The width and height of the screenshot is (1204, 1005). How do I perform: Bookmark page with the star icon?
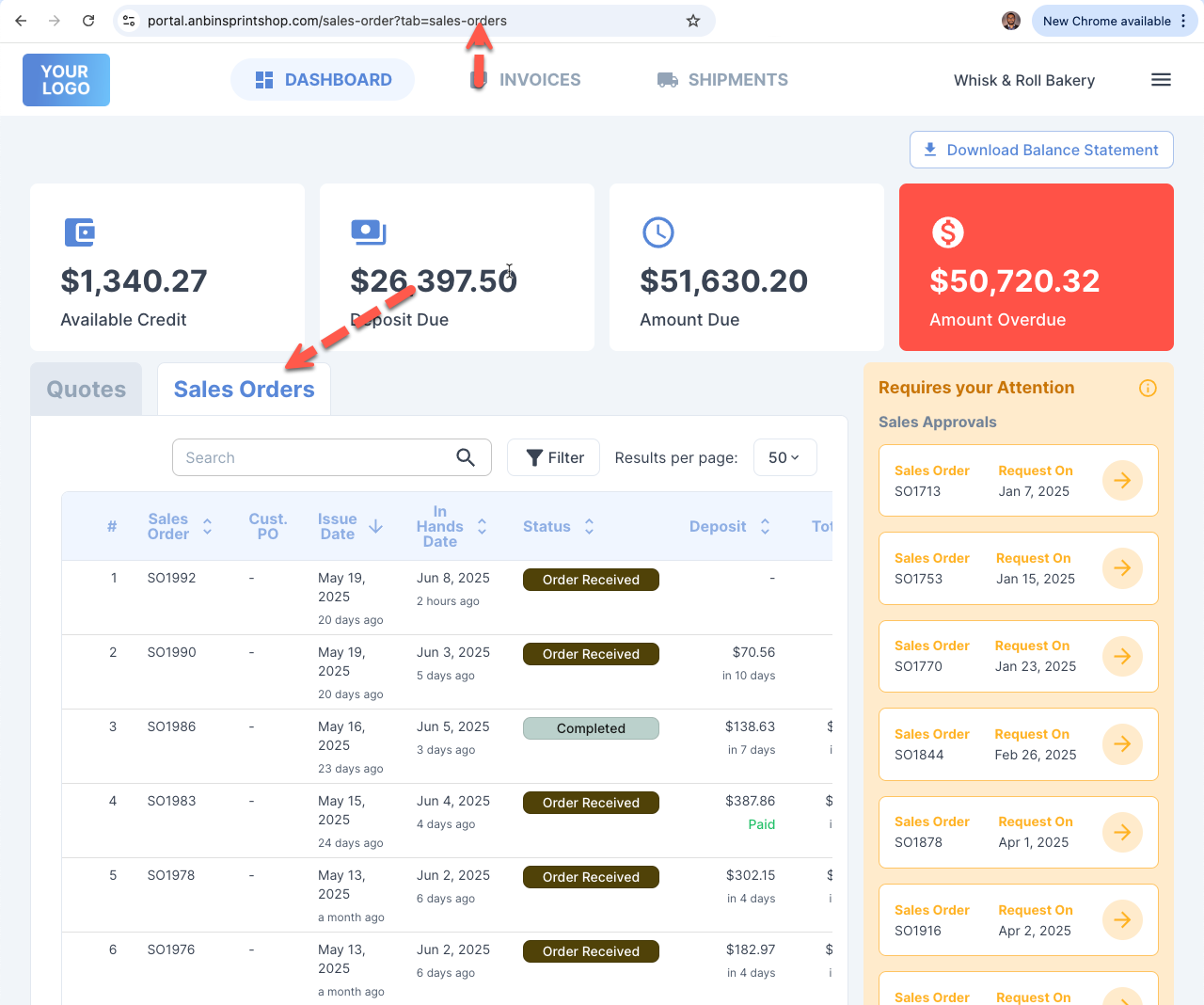pos(693,21)
